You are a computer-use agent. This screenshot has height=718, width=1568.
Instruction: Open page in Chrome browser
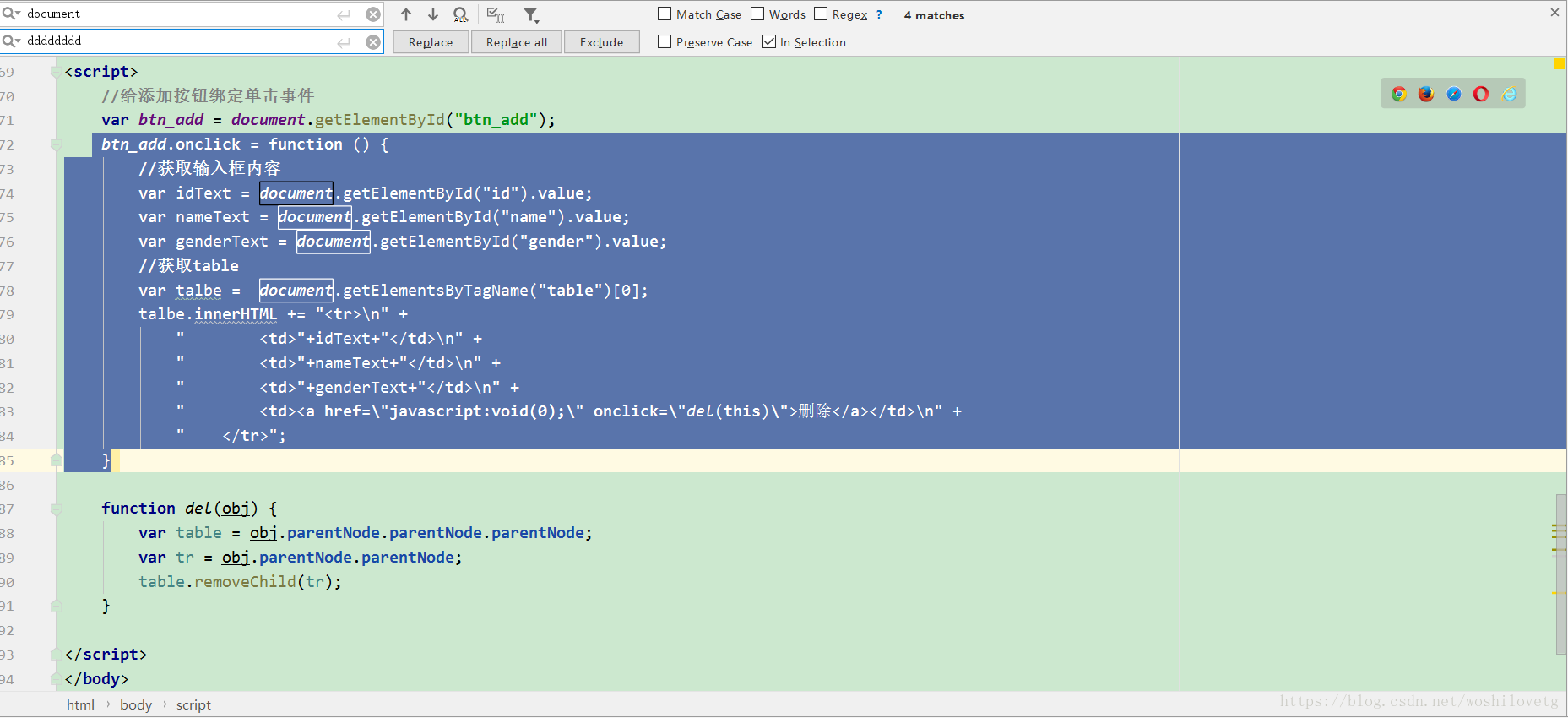(x=1399, y=94)
